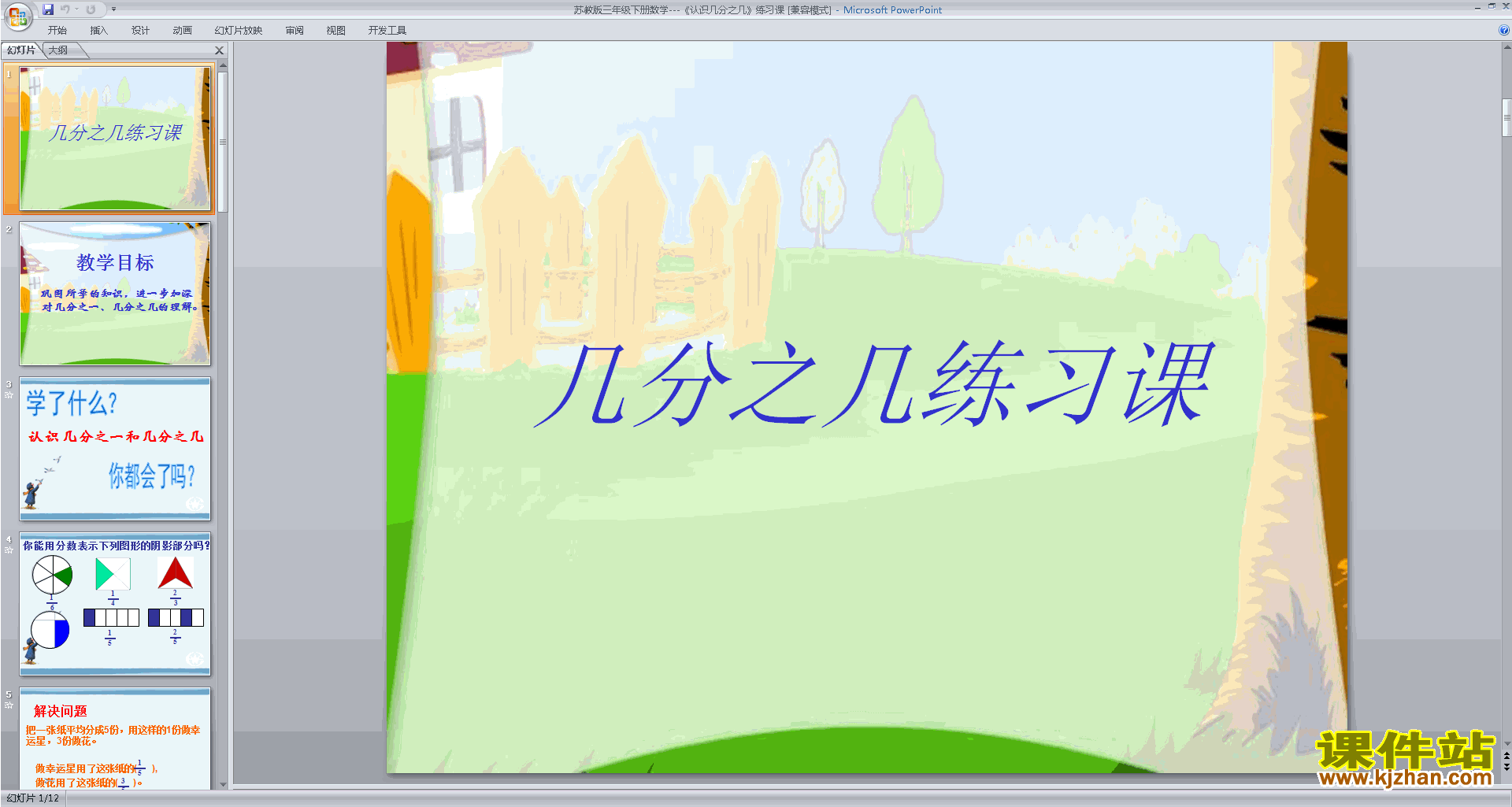Click animation star icon beside slide 3
Screen dimensions: 1512x807
point(9,395)
